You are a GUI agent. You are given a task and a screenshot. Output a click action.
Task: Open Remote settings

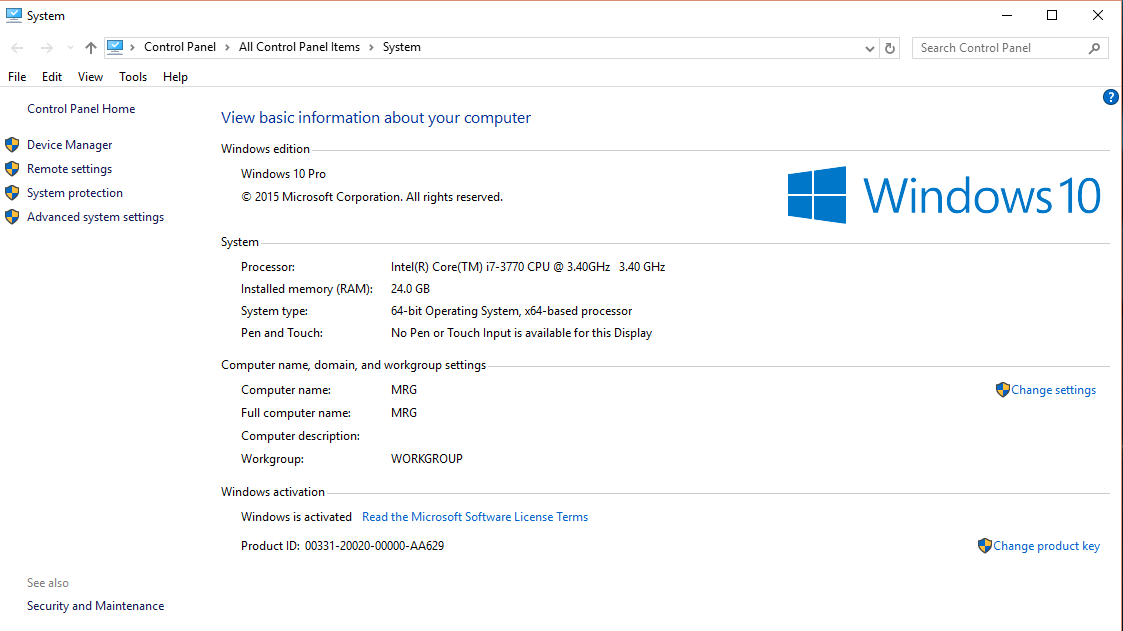69,169
